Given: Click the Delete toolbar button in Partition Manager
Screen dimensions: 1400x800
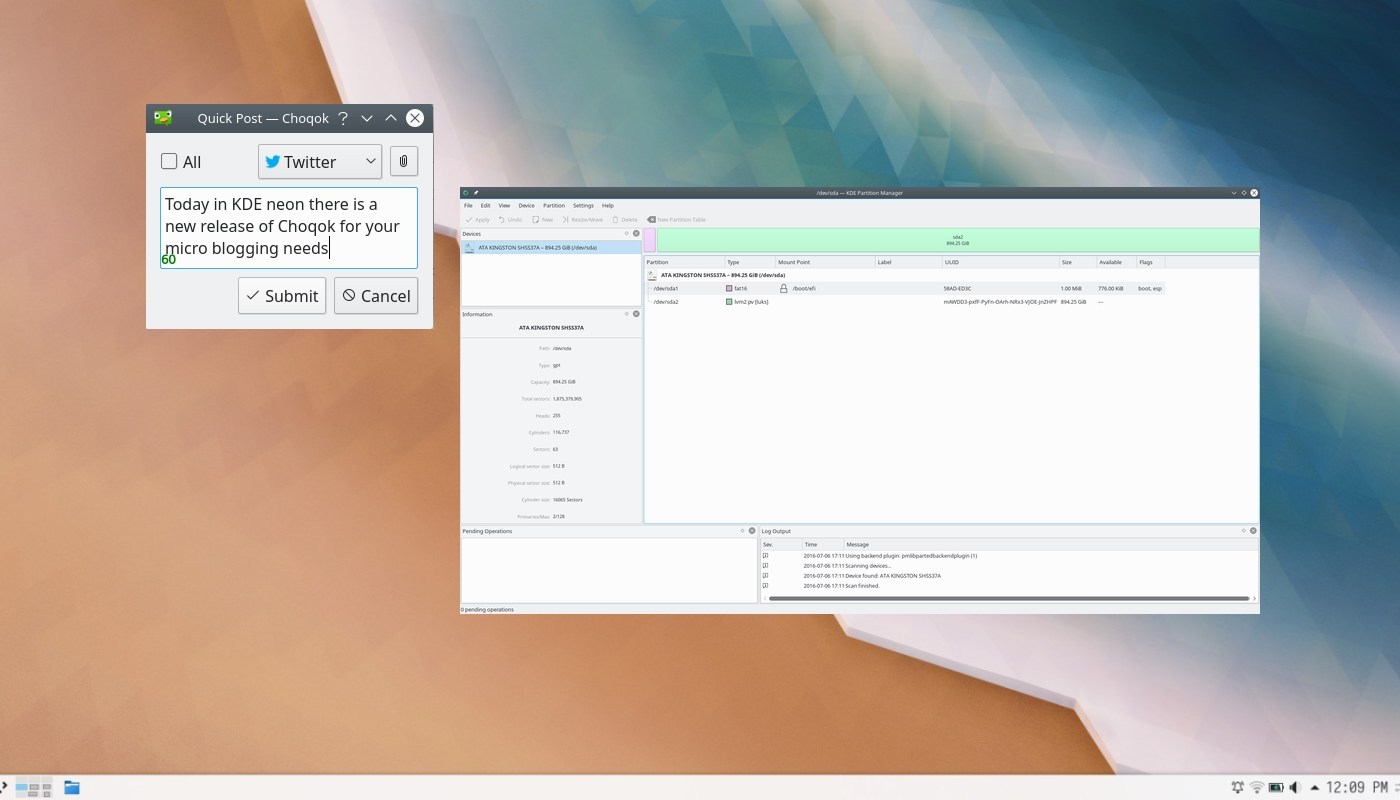Looking at the screenshot, I should [625, 219].
